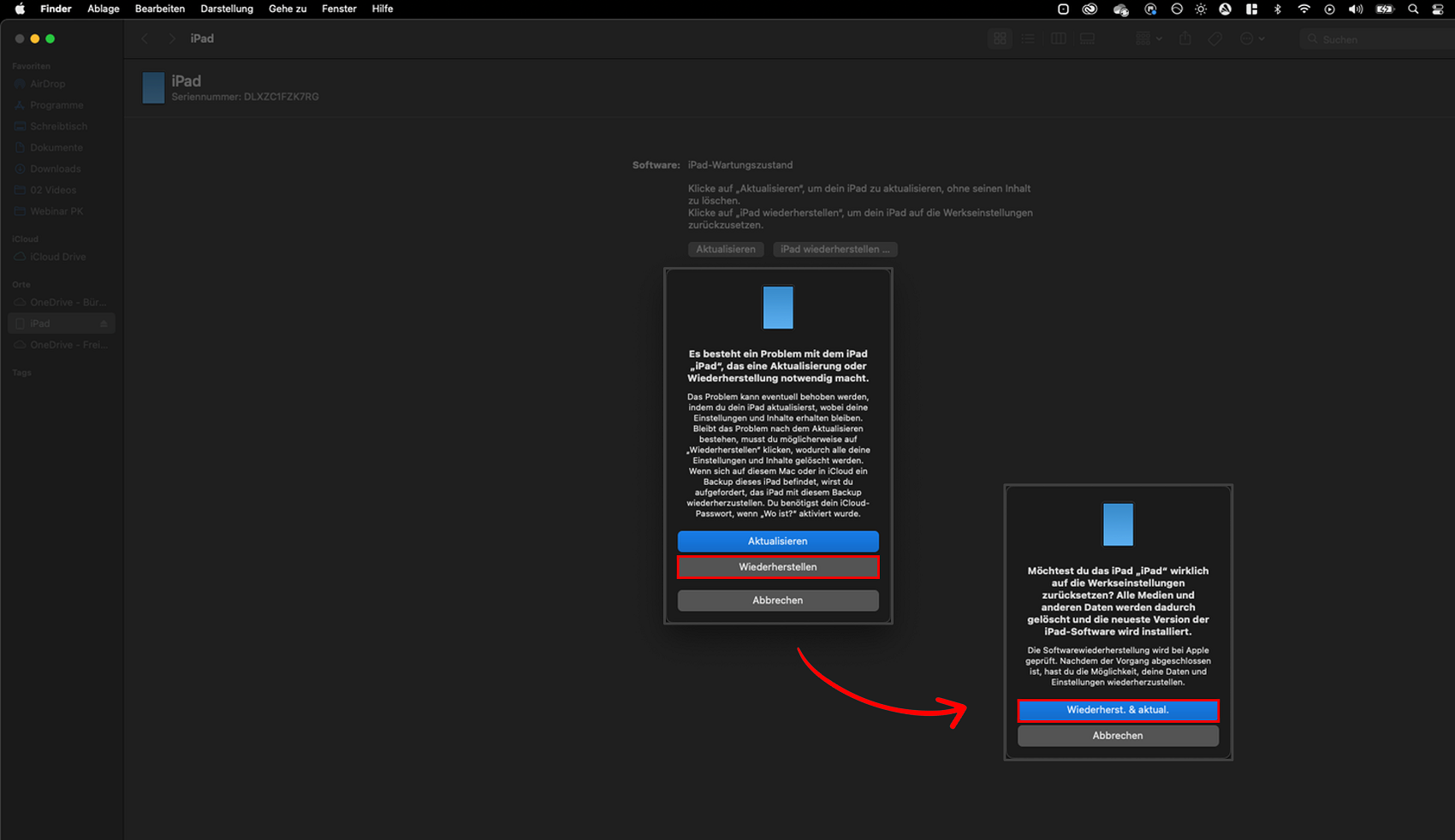Go back in Finder navigation
1455x840 pixels.
[145, 38]
